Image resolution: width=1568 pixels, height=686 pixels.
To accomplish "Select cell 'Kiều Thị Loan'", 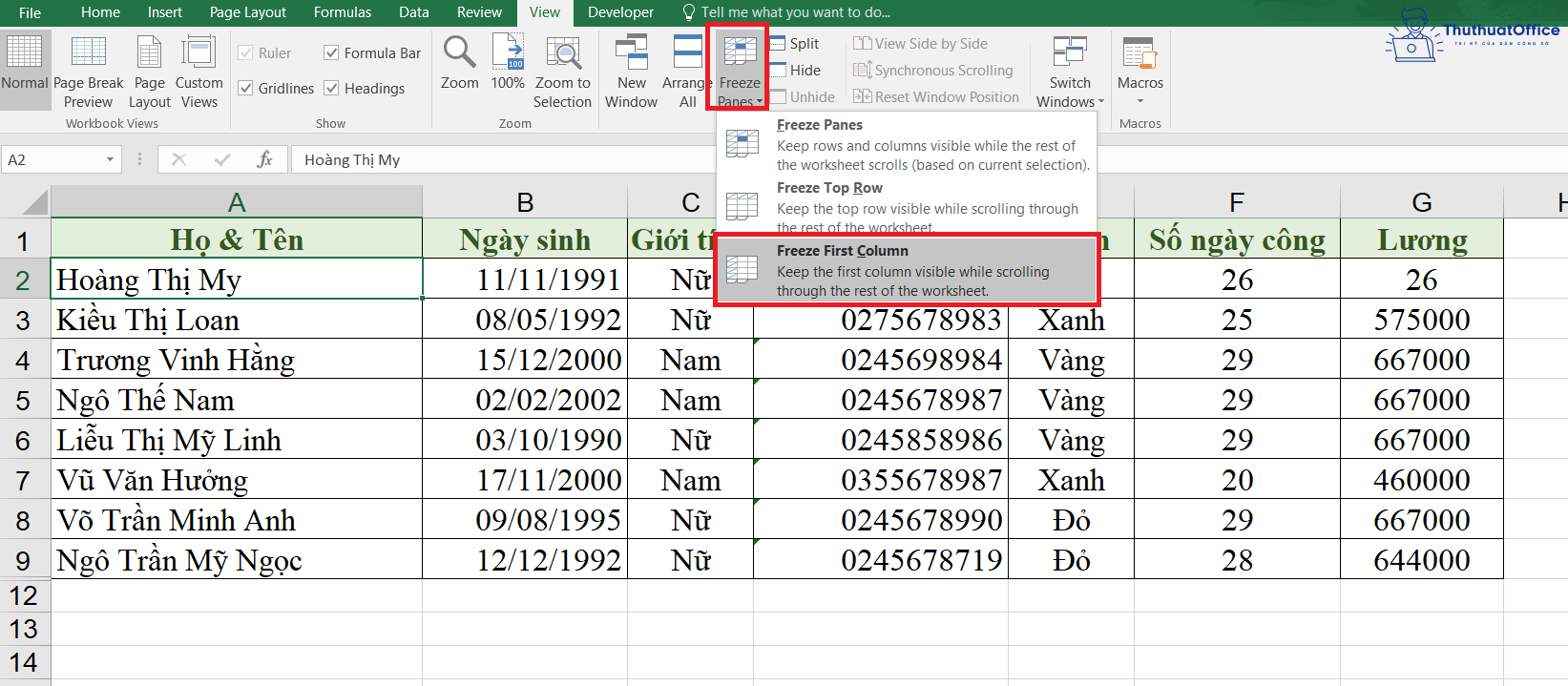I will click(237, 320).
